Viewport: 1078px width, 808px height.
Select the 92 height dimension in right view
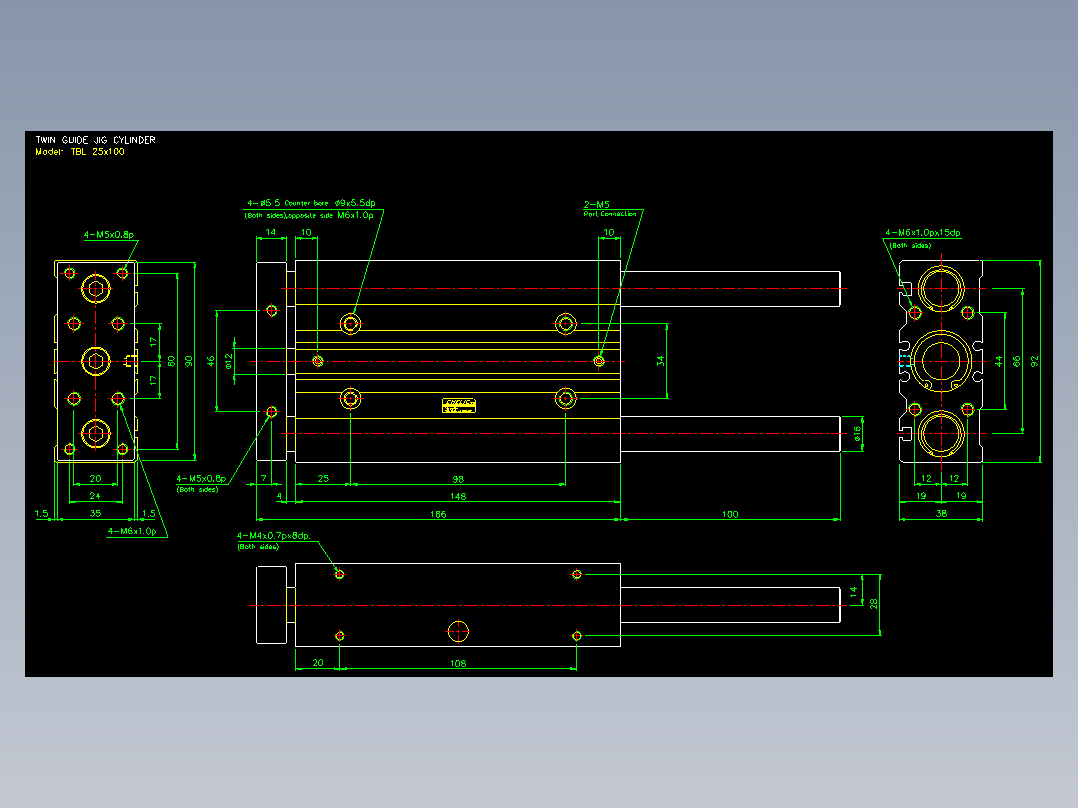click(x=1035, y=360)
